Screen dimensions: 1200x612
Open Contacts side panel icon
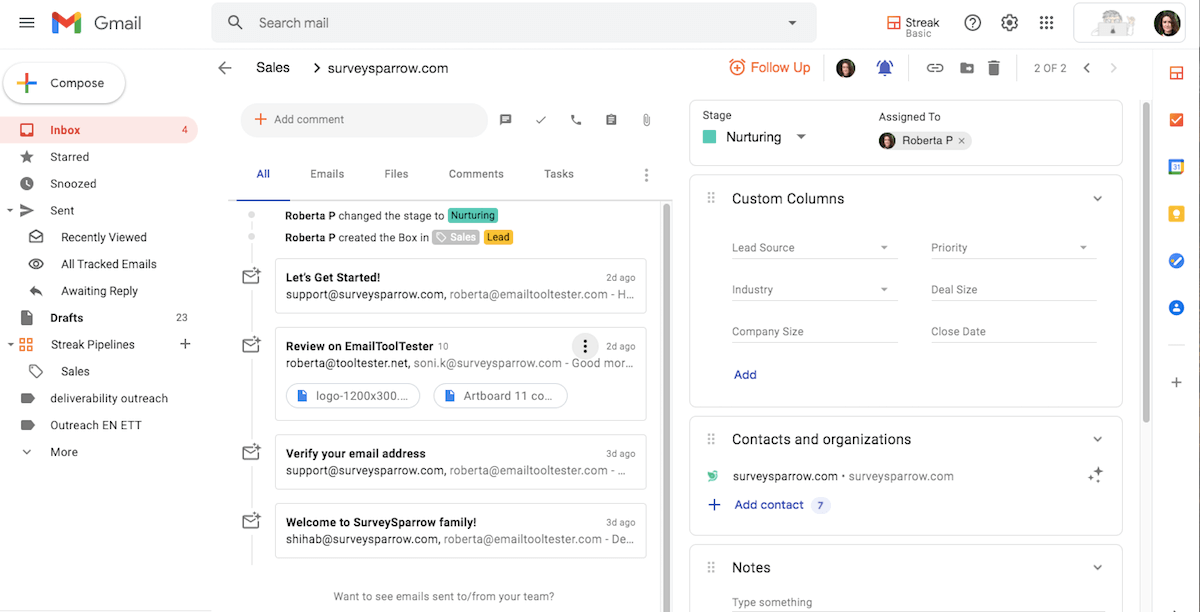point(1176,308)
